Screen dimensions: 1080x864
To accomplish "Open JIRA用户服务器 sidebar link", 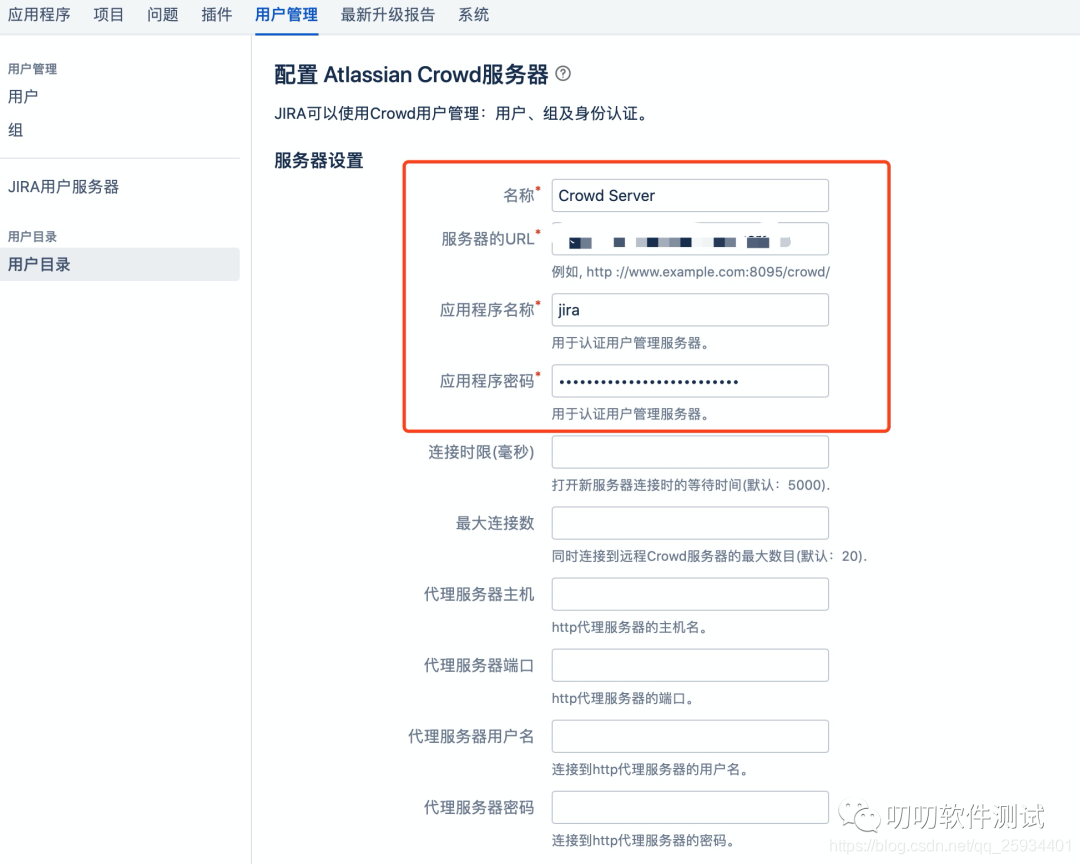I will tap(63, 187).
